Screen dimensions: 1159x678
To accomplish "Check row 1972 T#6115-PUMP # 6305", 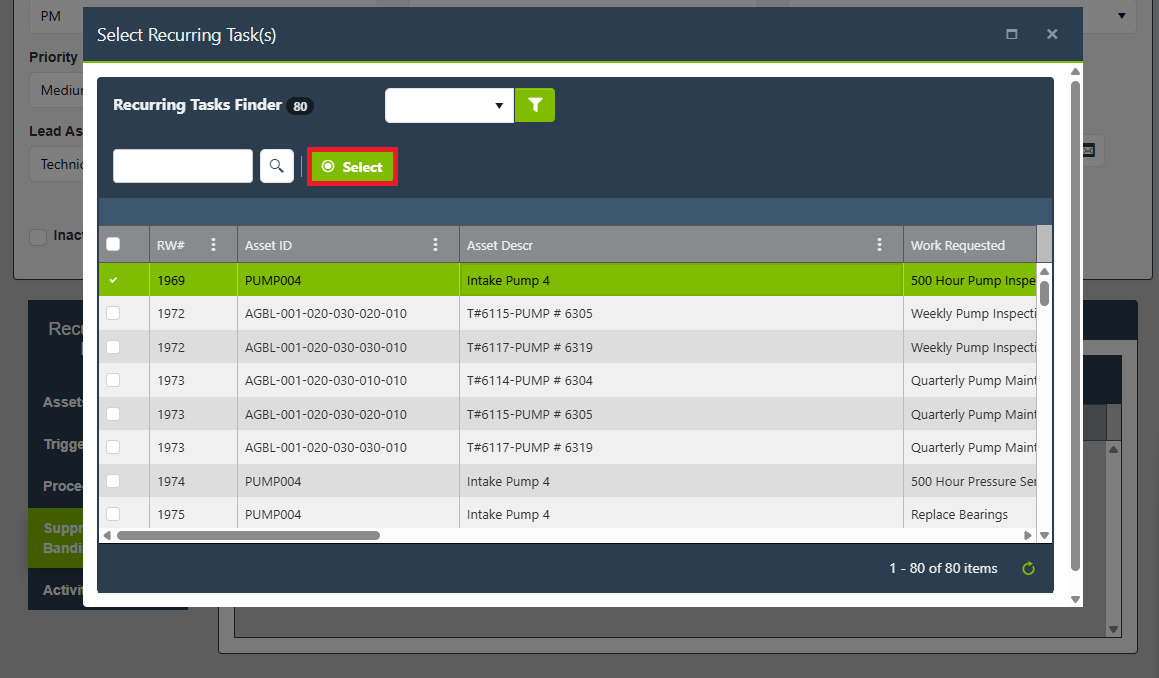I will click(113, 313).
